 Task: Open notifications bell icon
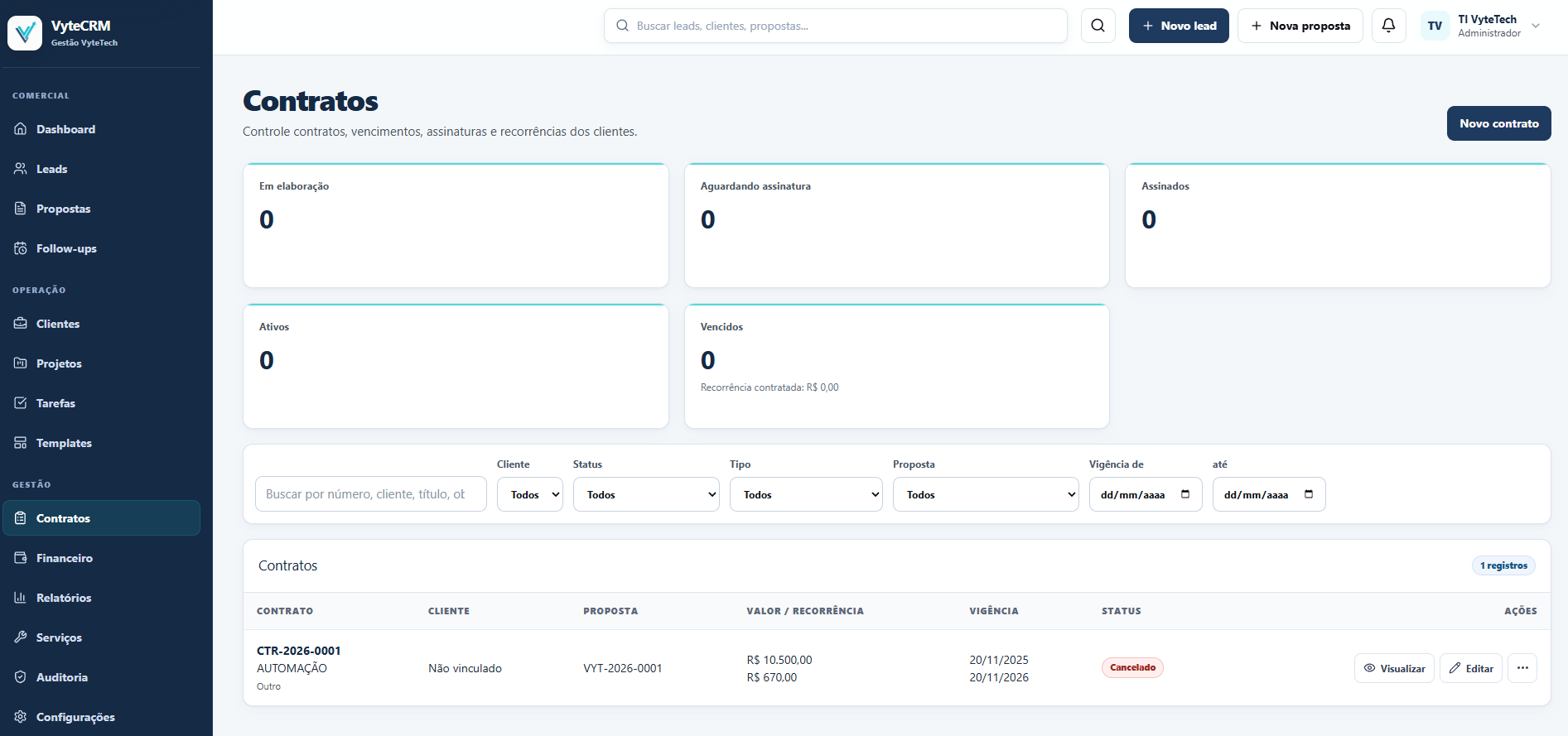pos(1389,26)
